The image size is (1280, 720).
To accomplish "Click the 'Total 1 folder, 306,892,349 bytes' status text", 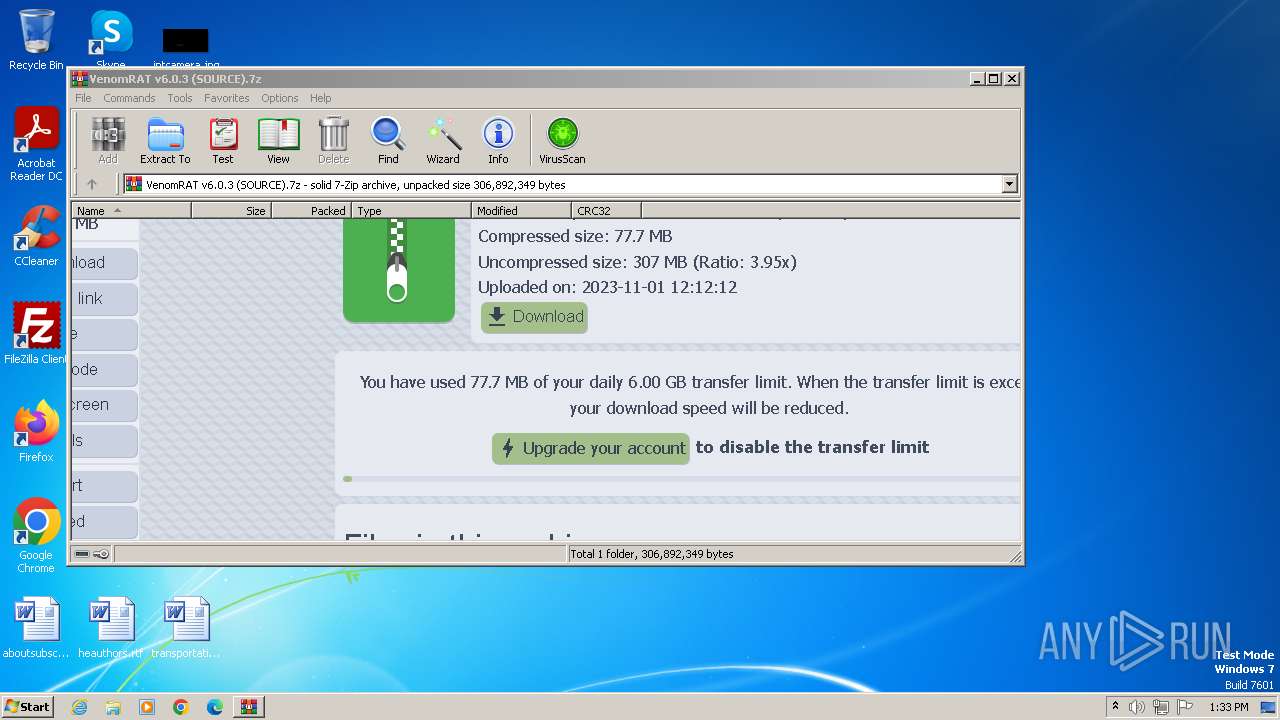I will coord(652,553).
